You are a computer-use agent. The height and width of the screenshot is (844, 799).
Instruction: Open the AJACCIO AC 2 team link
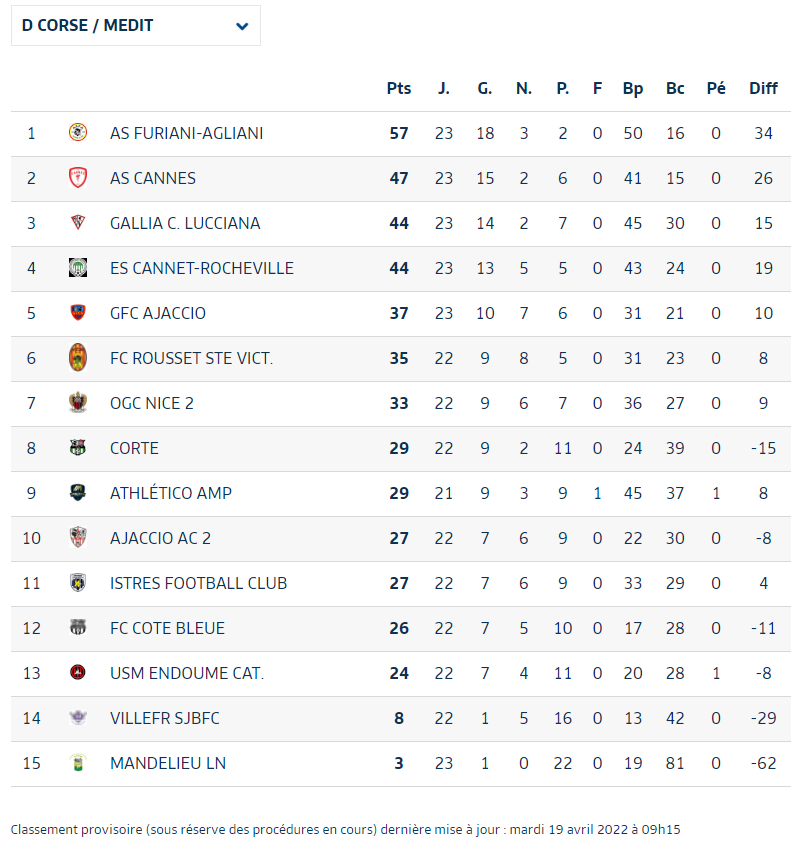click(x=160, y=538)
